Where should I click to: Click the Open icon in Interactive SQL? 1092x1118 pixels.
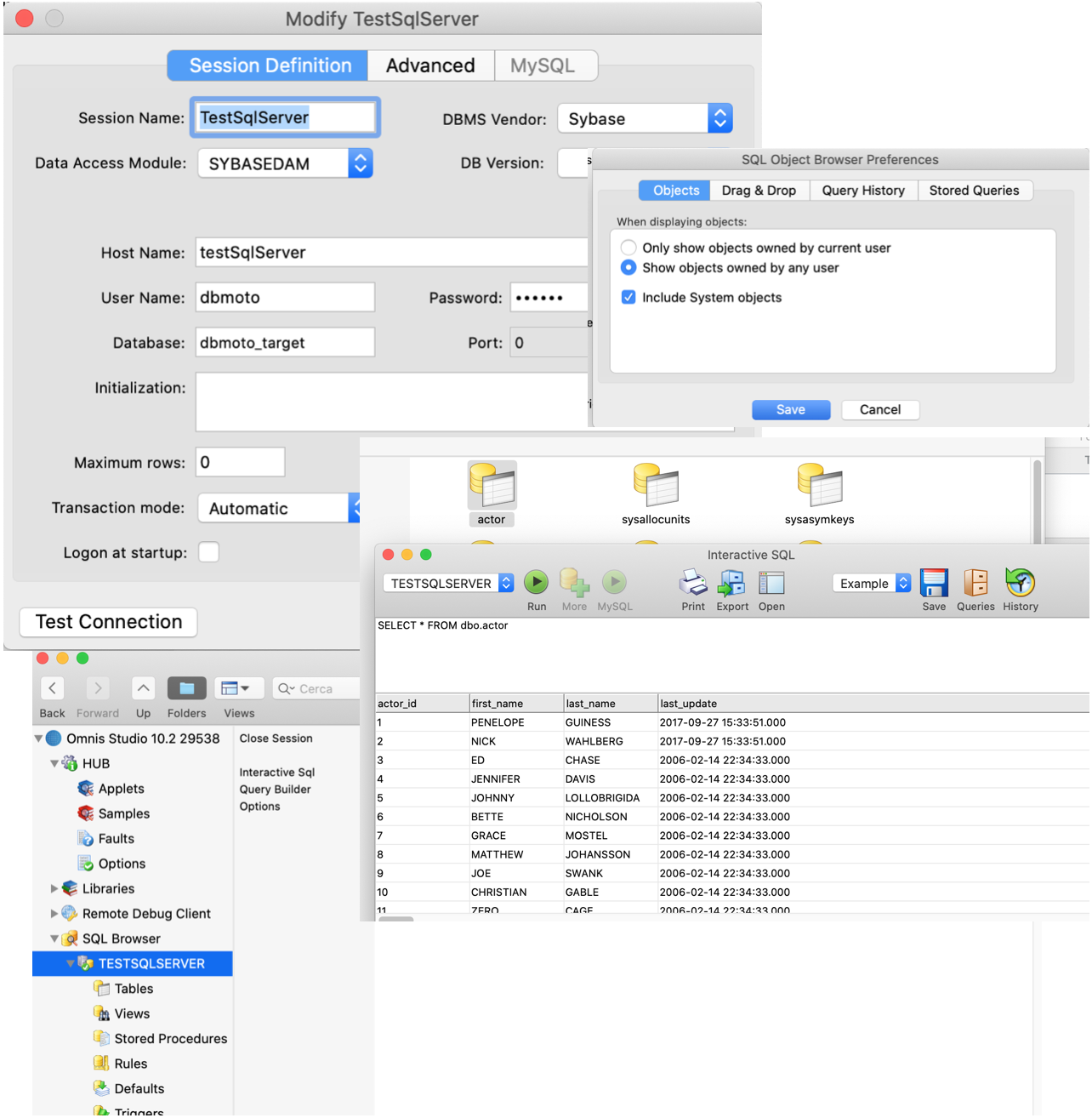pos(771,583)
